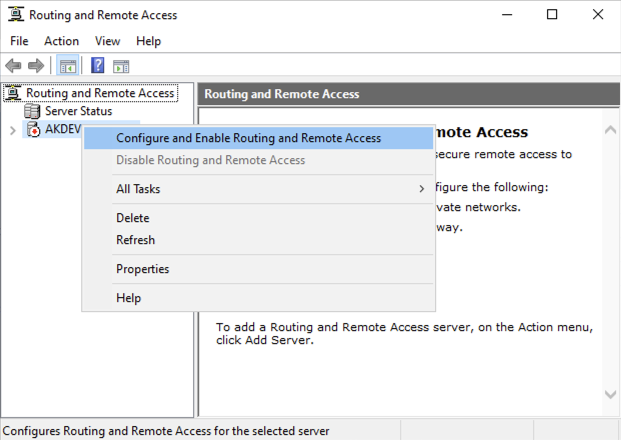Toggle the Show/Hide Console Tree icon
The height and width of the screenshot is (440, 621).
(68, 65)
